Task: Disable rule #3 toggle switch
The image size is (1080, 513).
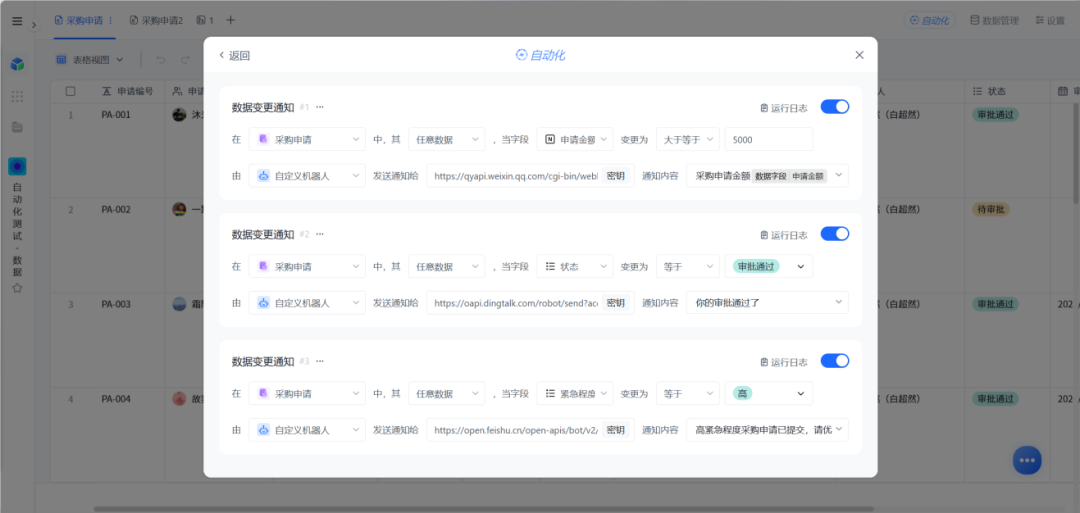Action: [835, 361]
